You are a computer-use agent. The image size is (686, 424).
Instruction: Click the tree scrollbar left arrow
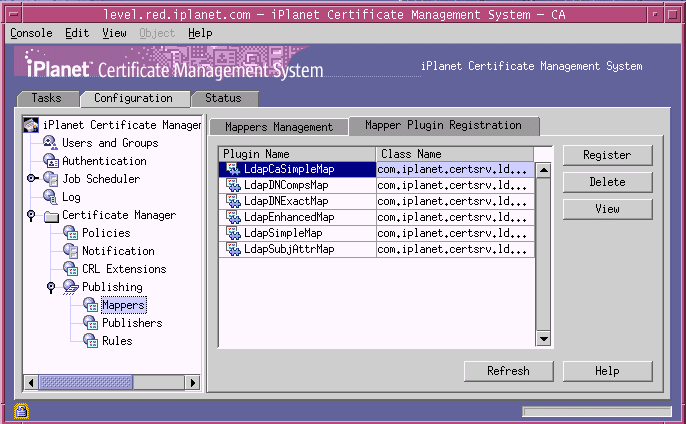(31, 382)
